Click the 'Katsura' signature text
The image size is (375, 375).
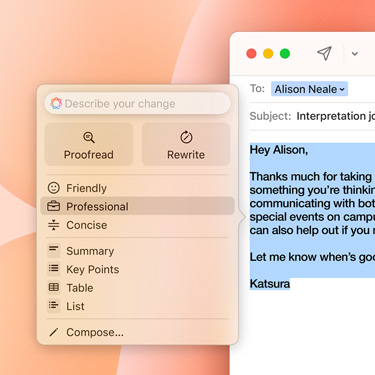(270, 284)
